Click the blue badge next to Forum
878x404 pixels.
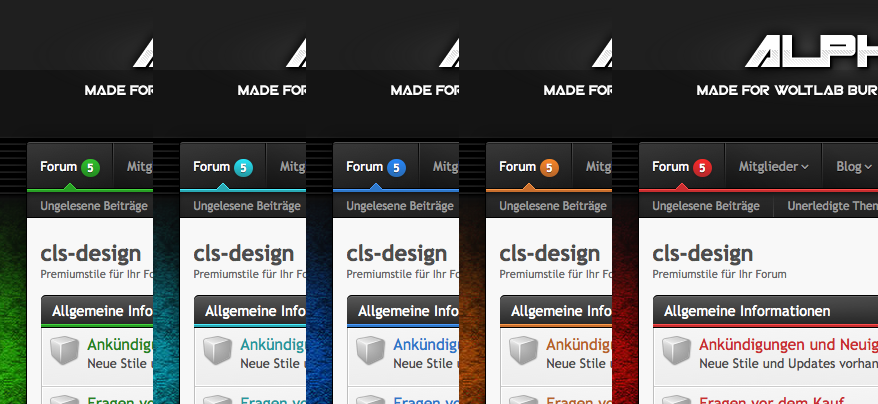[x=397, y=168]
